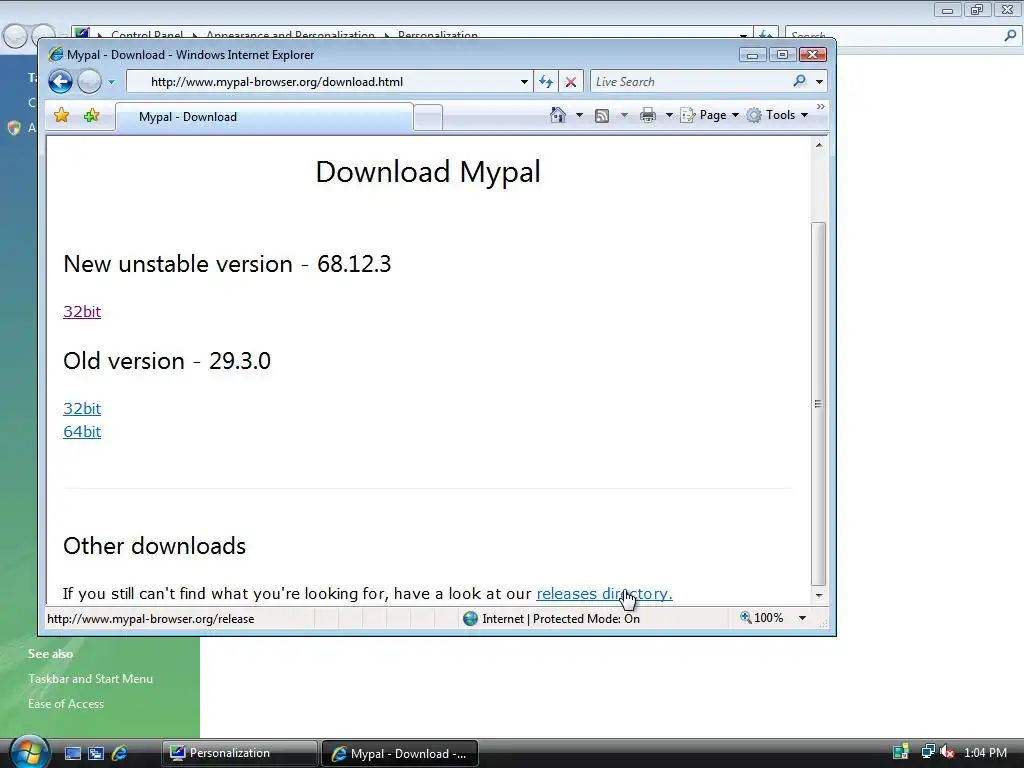Image resolution: width=1024 pixels, height=768 pixels.
Task: Expand the Print options dropdown arrow
Action: (x=669, y=115)
